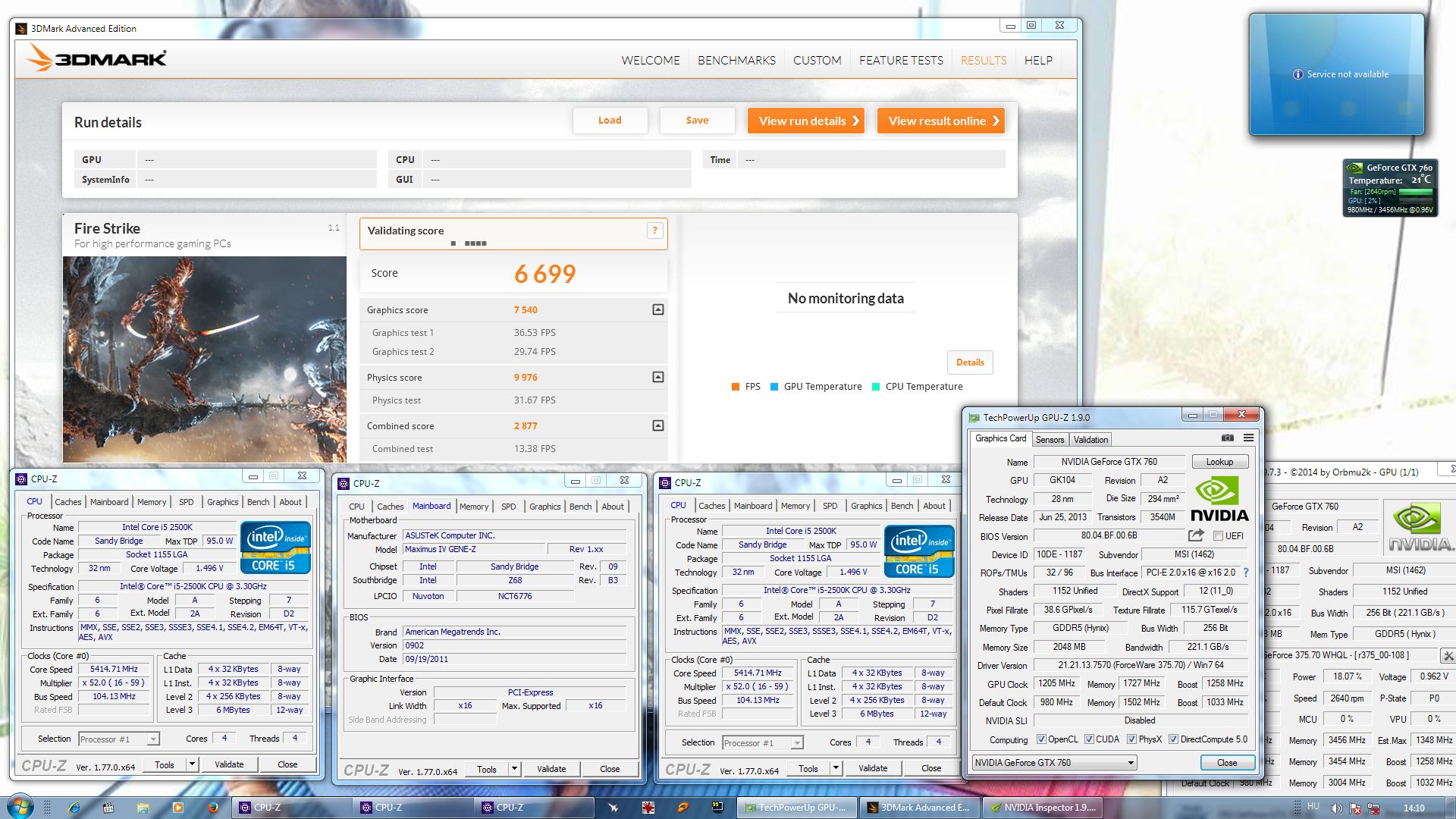Screen dimensions: 1456x819
Task: Switch to NVIDIA Inspector taskbar button
Action: tap(1044, 808)
